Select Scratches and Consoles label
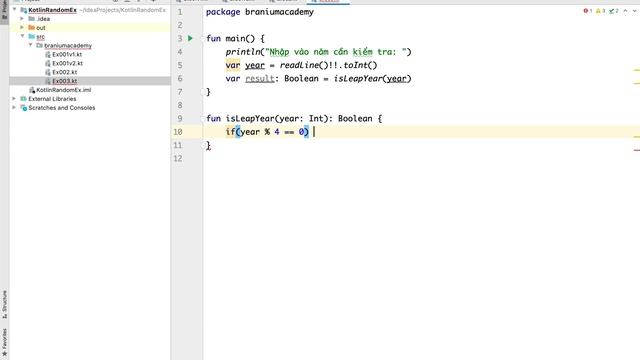 point(62,108)
